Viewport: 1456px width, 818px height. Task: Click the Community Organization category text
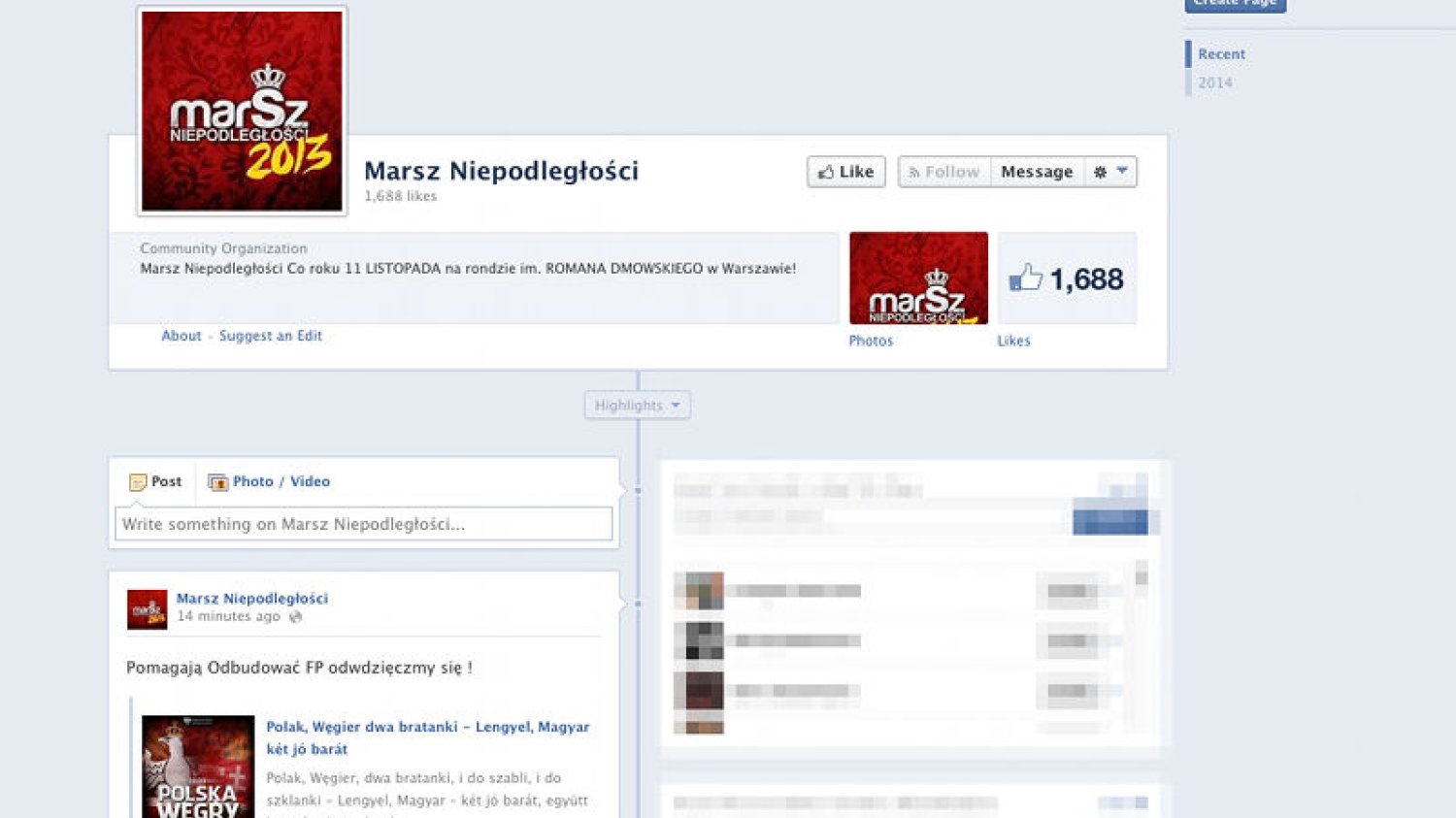223,248
